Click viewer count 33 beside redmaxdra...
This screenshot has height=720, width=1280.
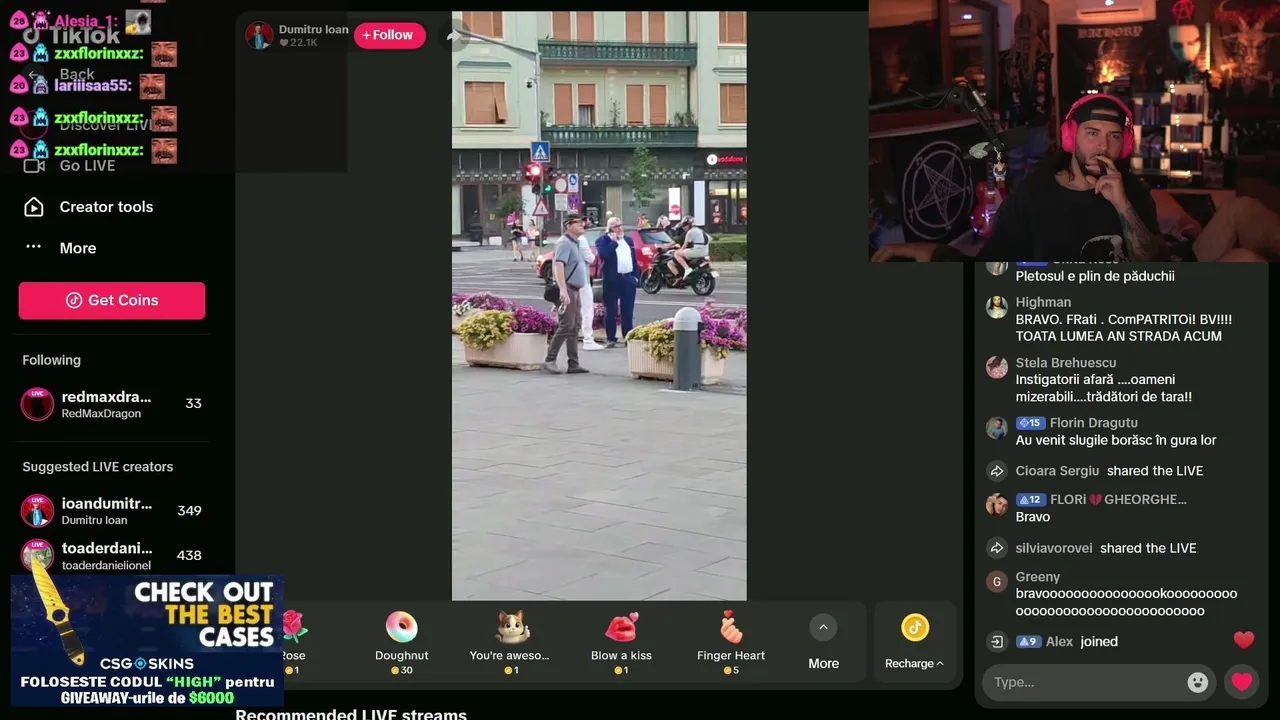pos(193,404)
